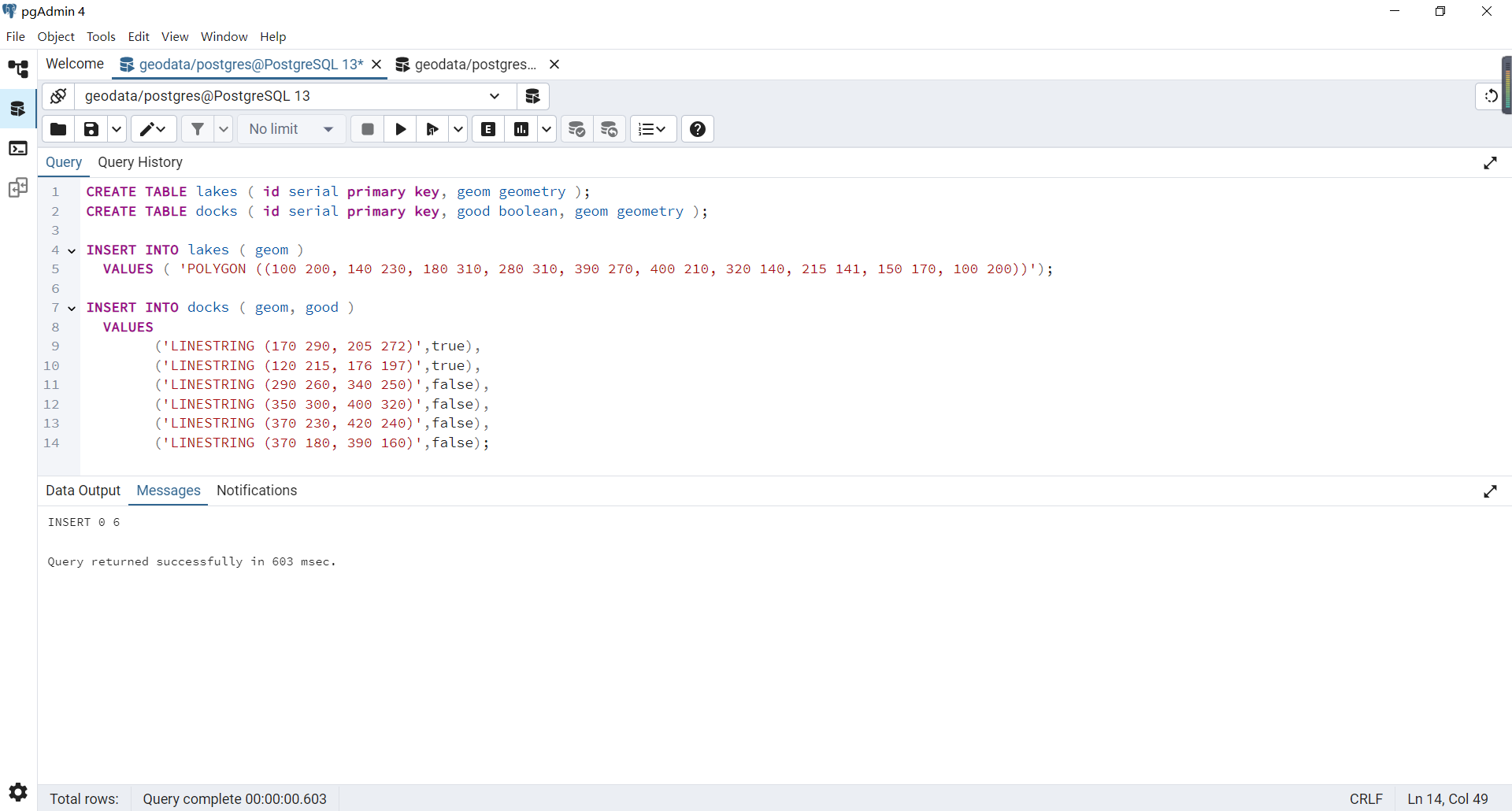Switch to the Data Output tab
This screenshot has width=1512, height=811.
pyautogui.click(x=83, y=491)
